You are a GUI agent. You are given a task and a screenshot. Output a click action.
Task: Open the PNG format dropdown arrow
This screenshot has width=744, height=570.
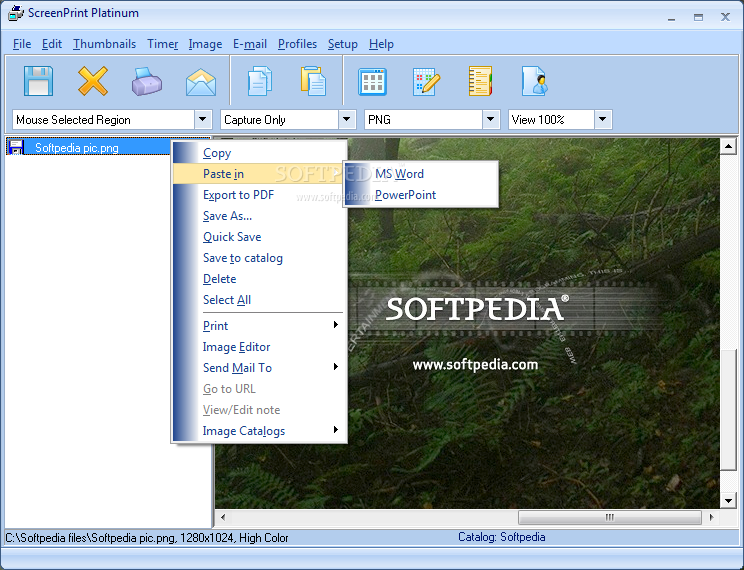click(x=491, y=120)
